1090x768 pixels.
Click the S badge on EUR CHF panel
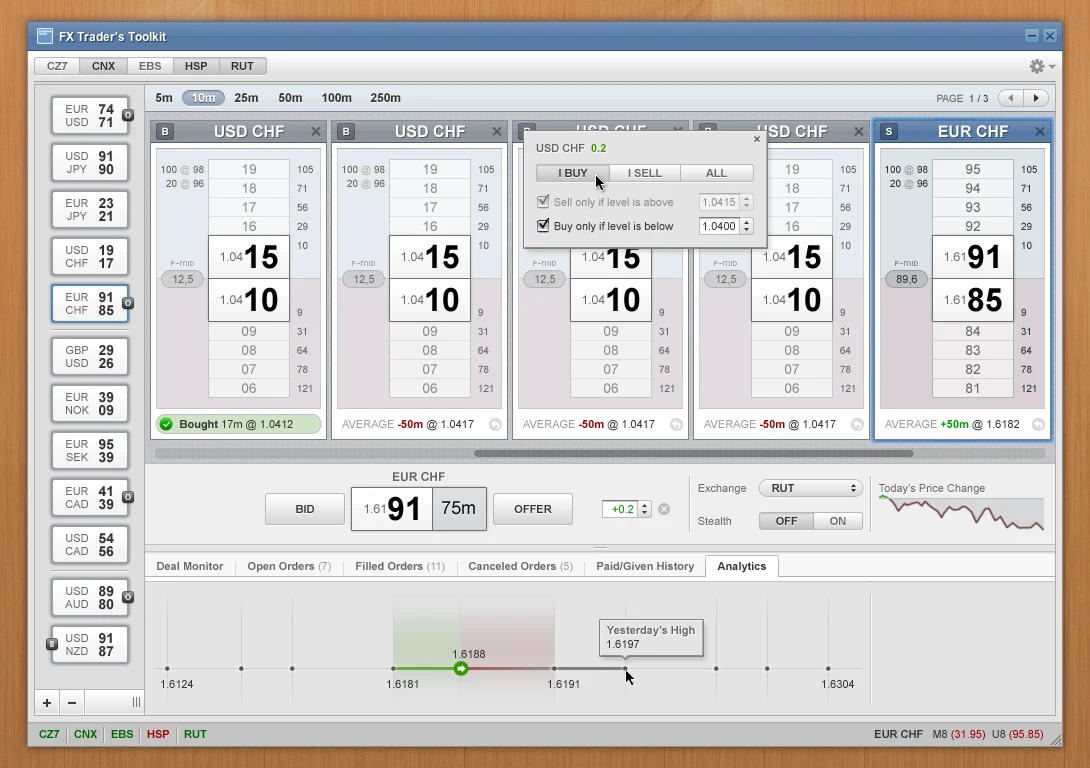click(x=888, y=131)
